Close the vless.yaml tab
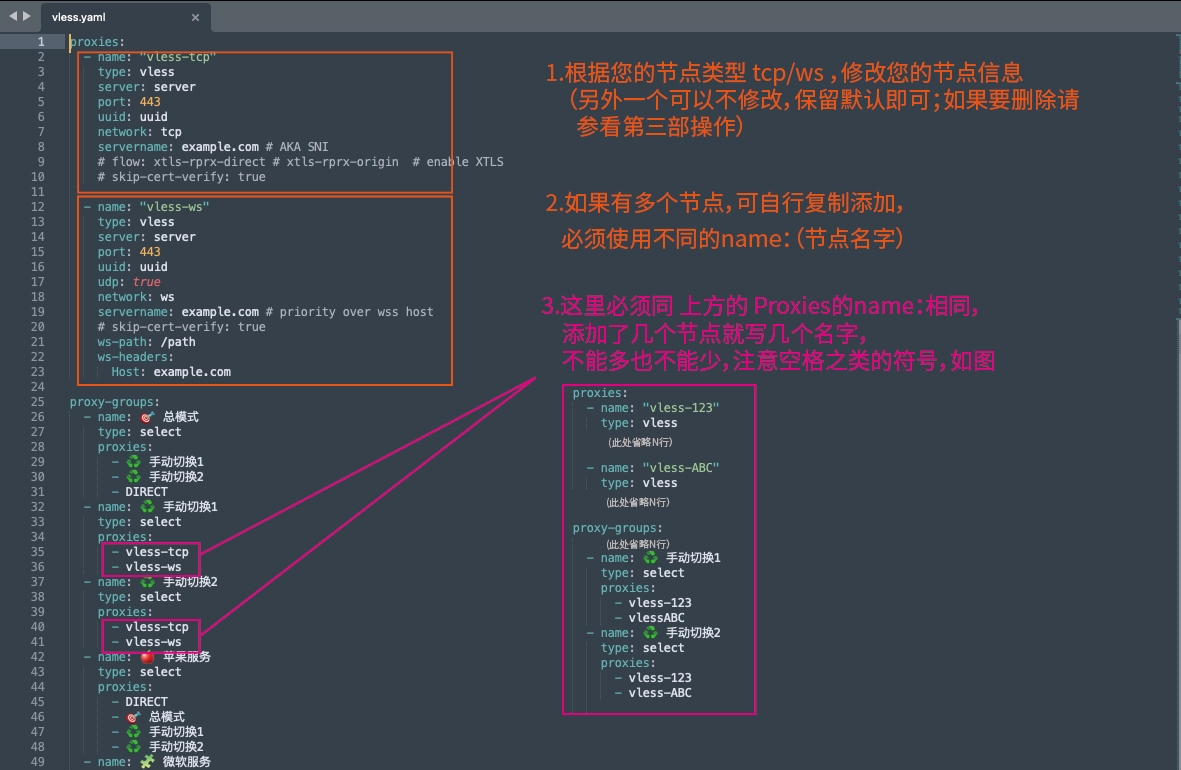Screen dimensions: 1181x770 pos(195,18)
